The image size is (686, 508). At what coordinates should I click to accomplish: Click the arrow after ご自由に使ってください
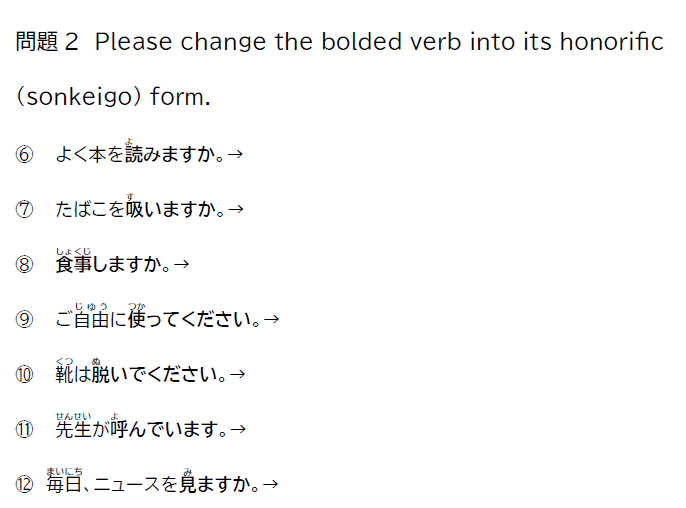(271, 320)
